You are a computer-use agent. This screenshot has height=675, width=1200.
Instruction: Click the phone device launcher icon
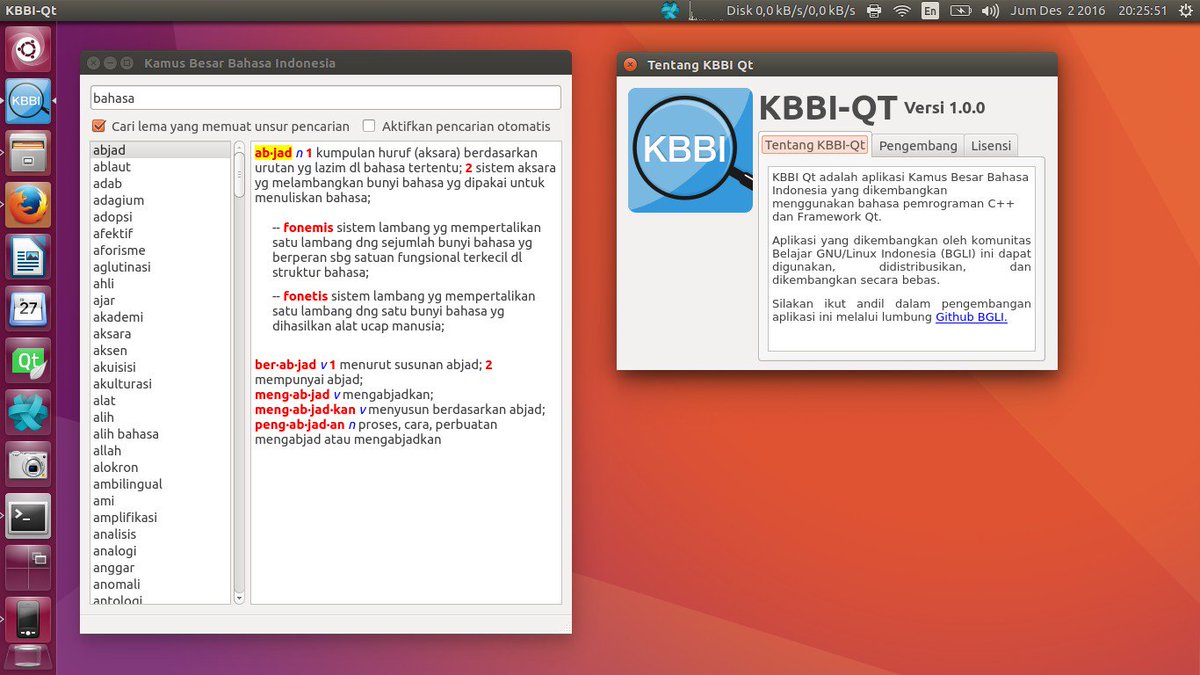point(28,620)
